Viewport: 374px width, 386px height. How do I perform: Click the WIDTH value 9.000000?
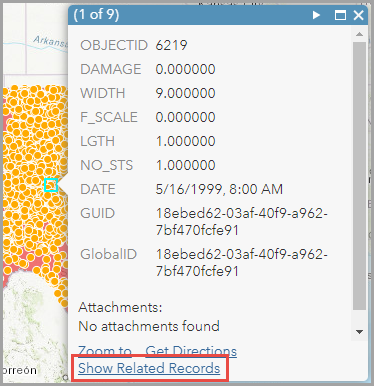185,93
